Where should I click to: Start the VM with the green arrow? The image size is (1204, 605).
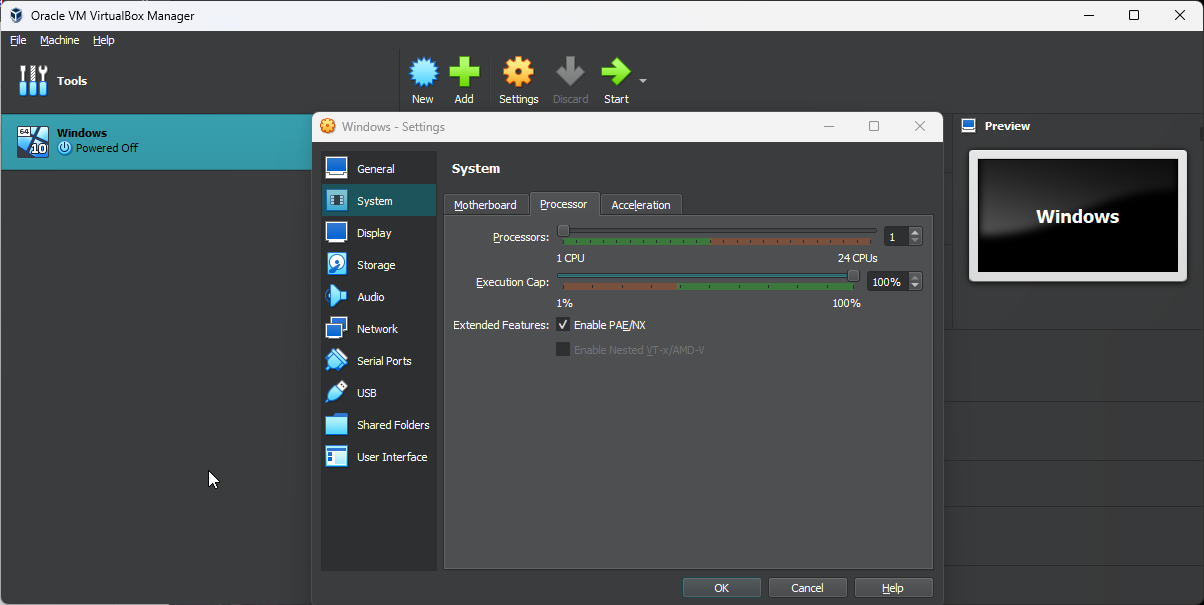[616, 72]
